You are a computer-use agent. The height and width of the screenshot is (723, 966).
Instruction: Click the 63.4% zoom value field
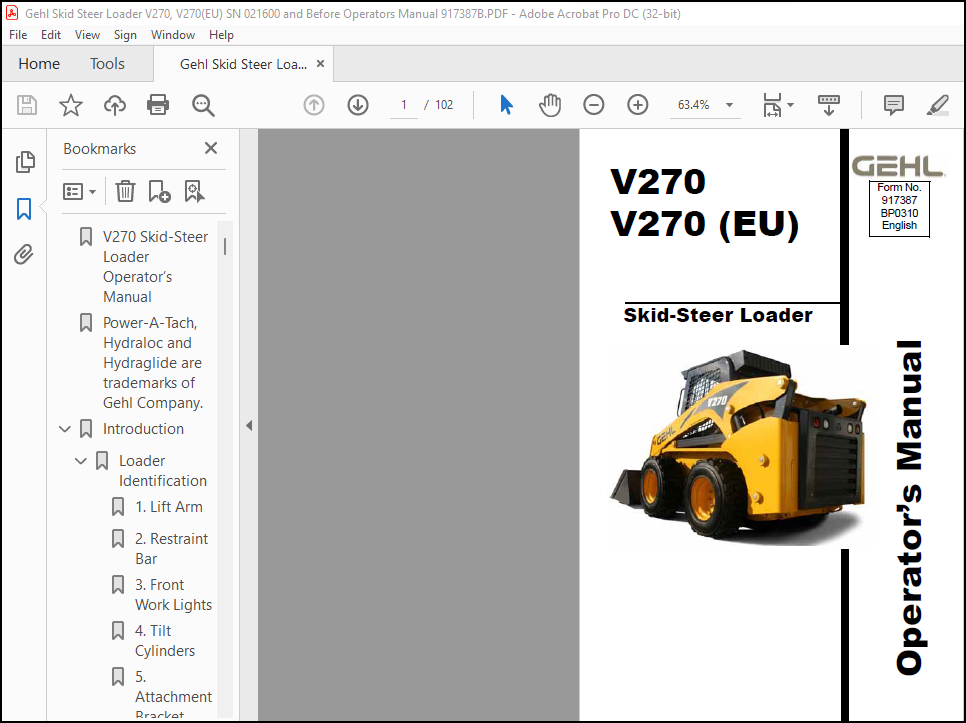(x=694, y=105)
